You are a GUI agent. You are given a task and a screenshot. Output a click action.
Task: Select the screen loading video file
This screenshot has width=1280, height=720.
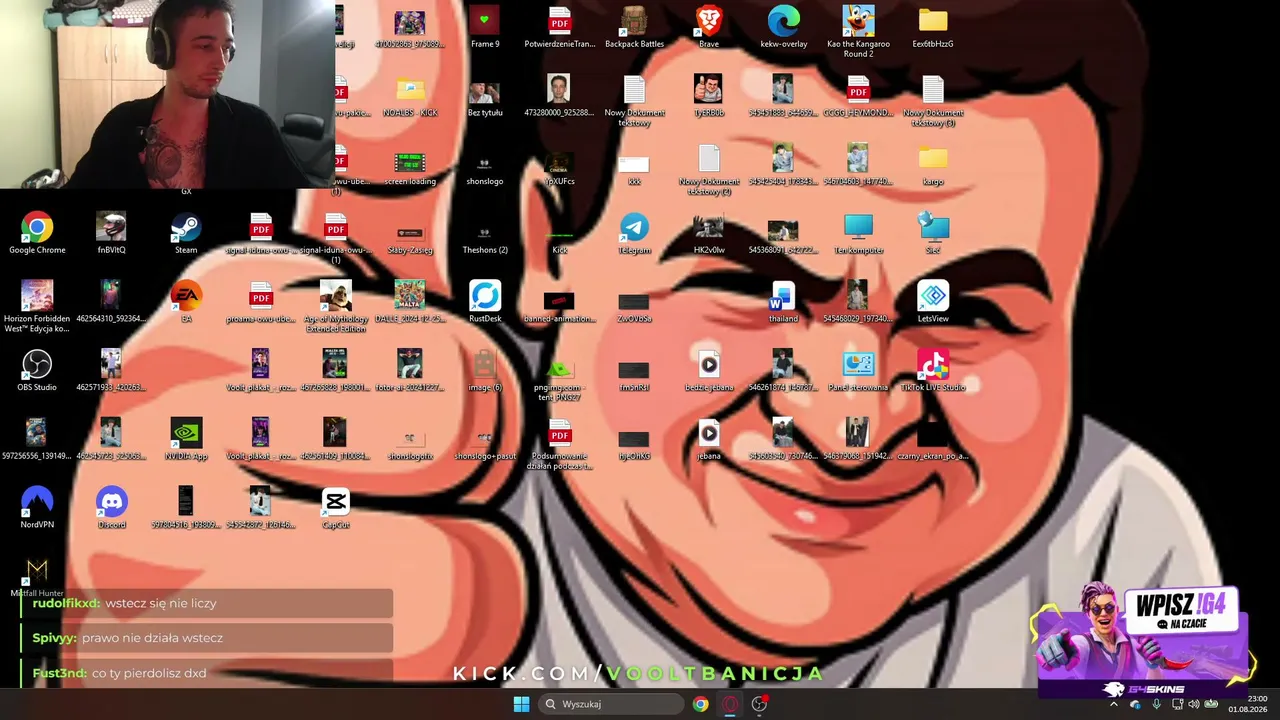coord(410,166)
